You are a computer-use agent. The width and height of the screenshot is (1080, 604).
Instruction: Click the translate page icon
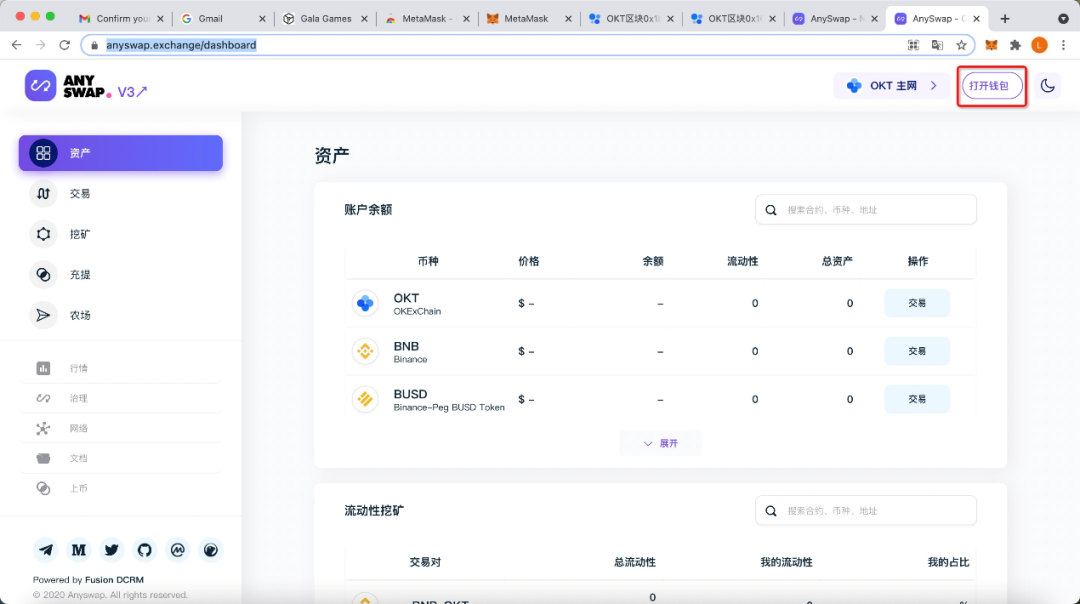937,45
